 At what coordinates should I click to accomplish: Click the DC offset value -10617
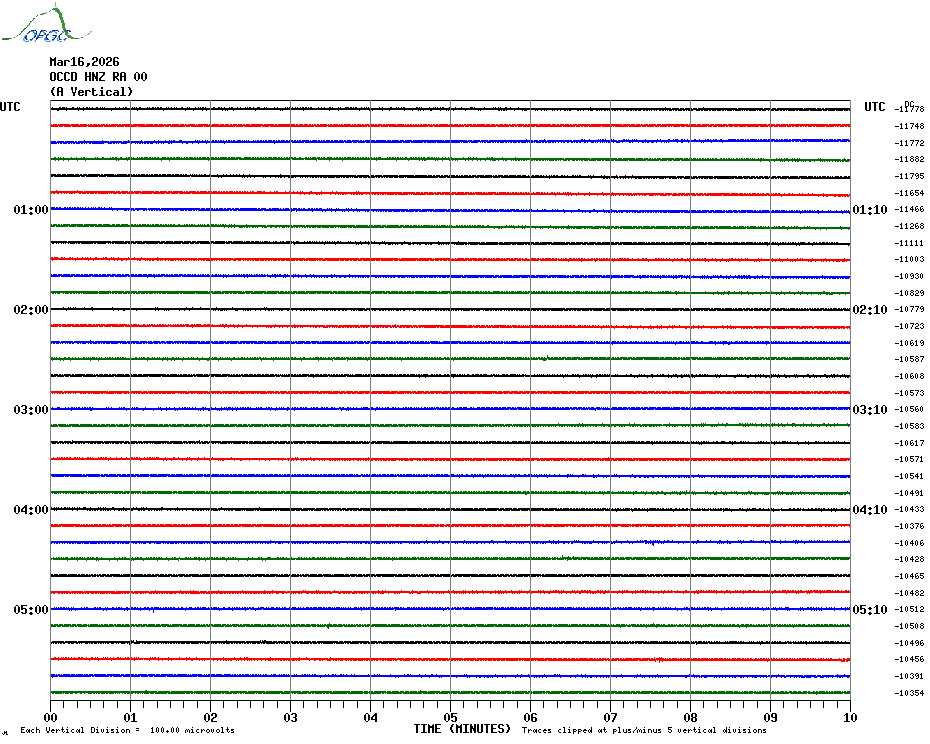point(910,443)
